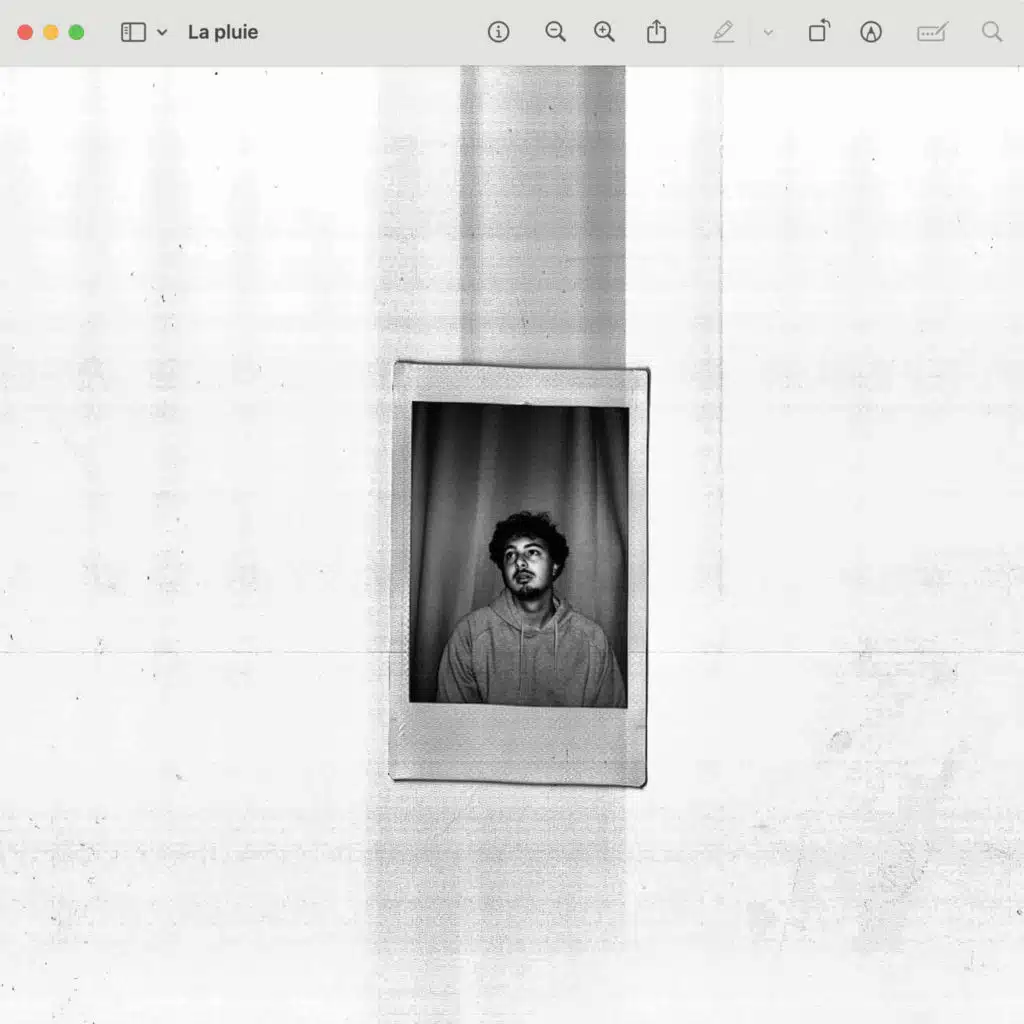The height and width of the screenshot is (1024, 1024).
Task: Select the highlight pen tool
Action: pos(723,32)
